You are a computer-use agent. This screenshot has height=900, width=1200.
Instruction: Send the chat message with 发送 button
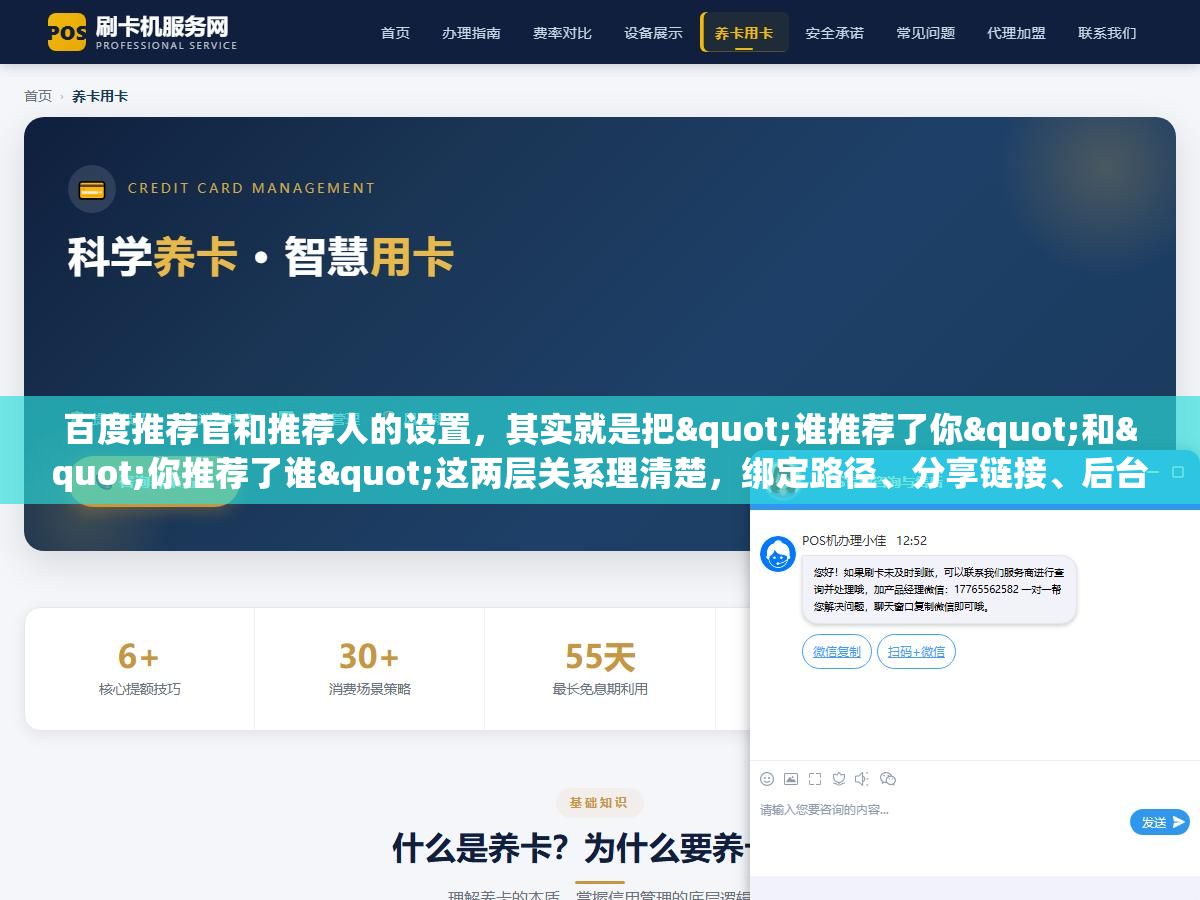click(1159, 822)
